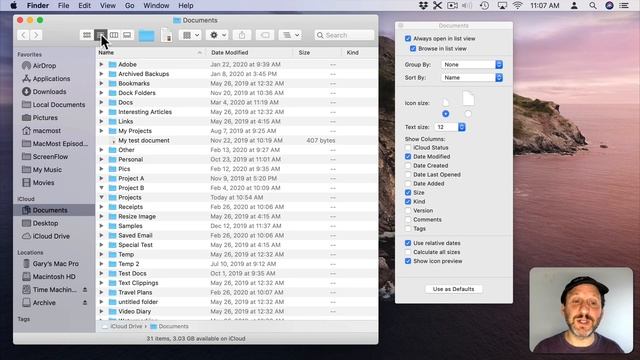Toggle Browse in list view
640x360 pixels.
pos(413,49)
